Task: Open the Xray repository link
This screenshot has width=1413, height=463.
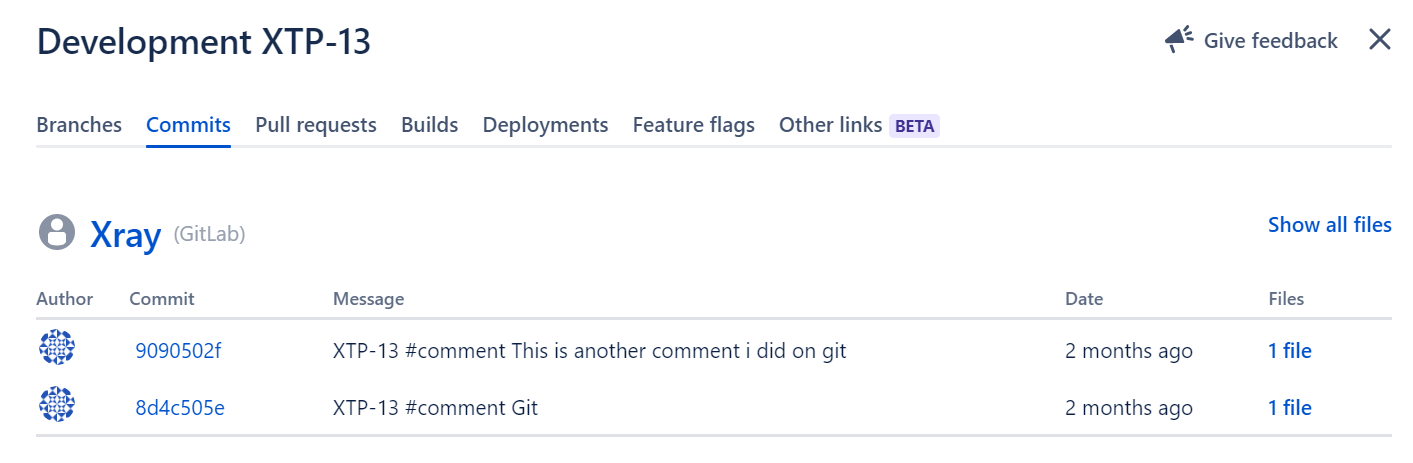Action: tap(126, 234)
